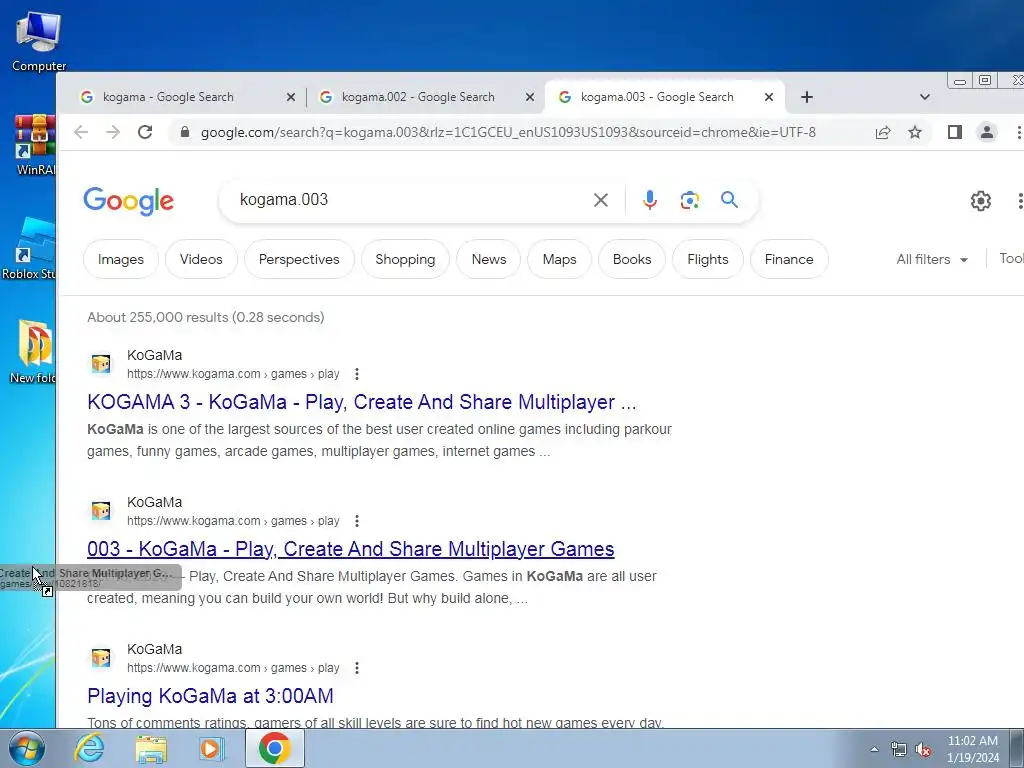This screenshot has height=768, width=1024.
Task: Bookmark this page with the star icon
Action: tap(915, 133)
